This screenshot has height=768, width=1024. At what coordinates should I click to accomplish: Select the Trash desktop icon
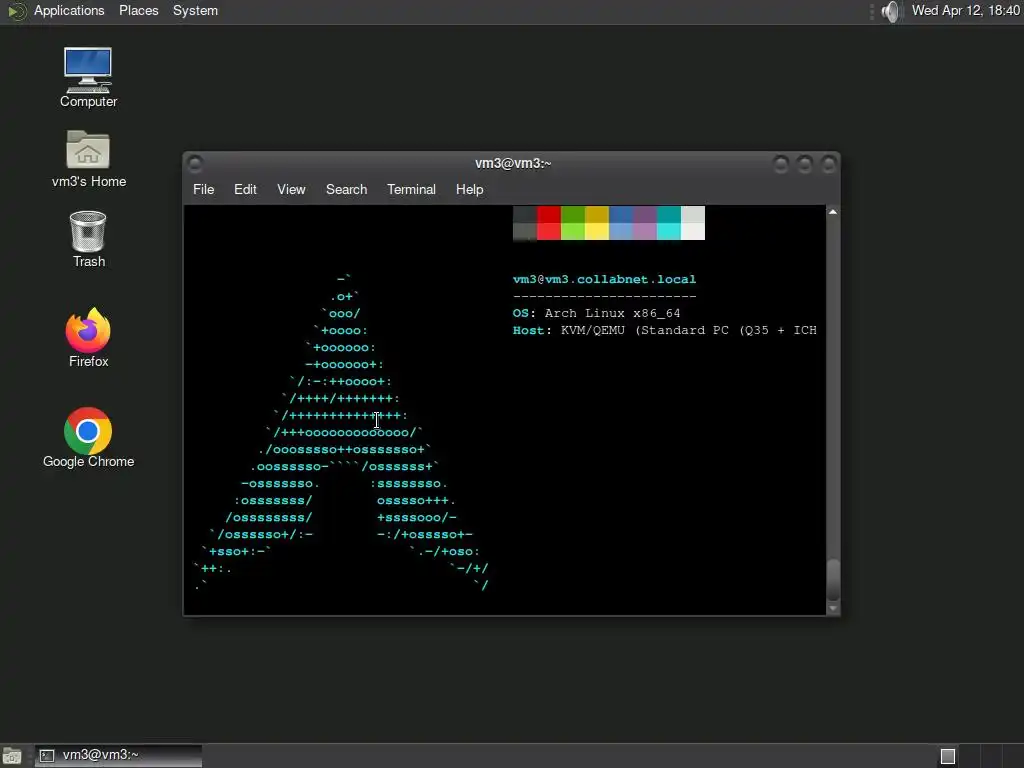point(88,239)
